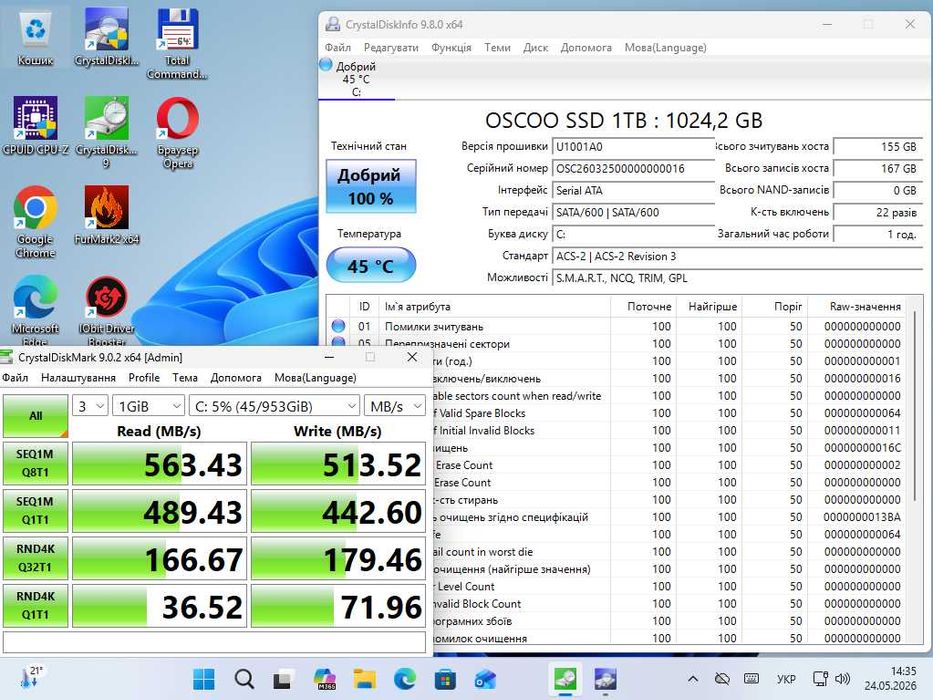Switch input language via УКР indicator
This screenshot has height=700, width=933.
786,679
